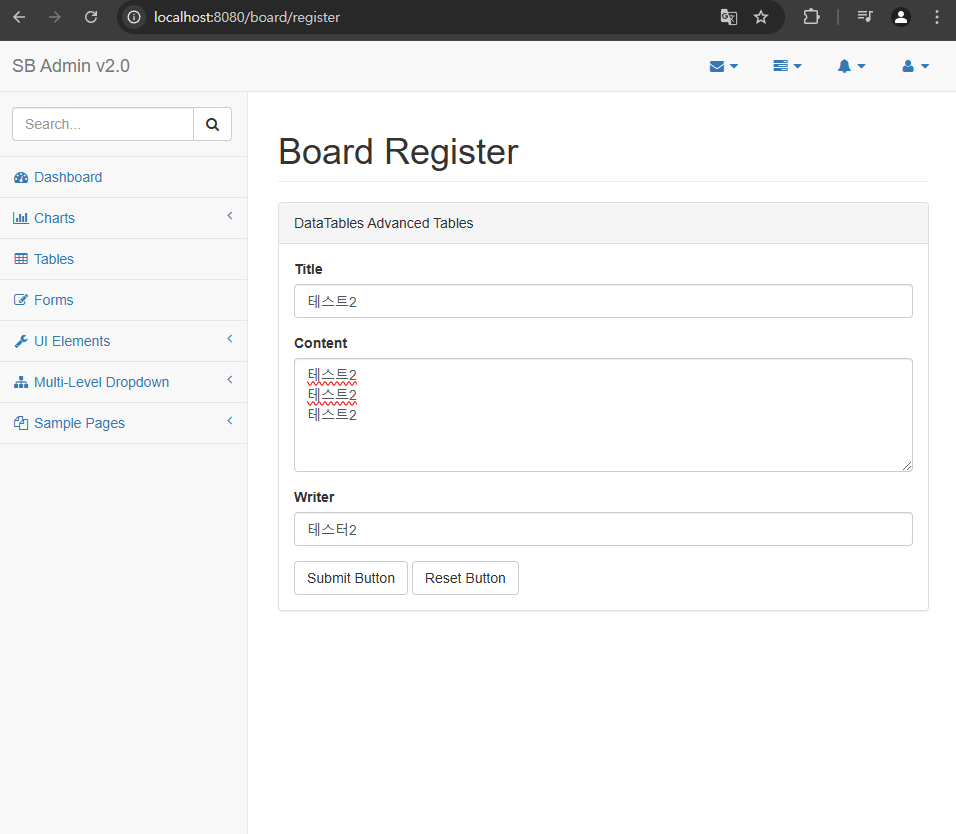Click the Tables grid icon

pyautogui.click(x=21, y=259)
